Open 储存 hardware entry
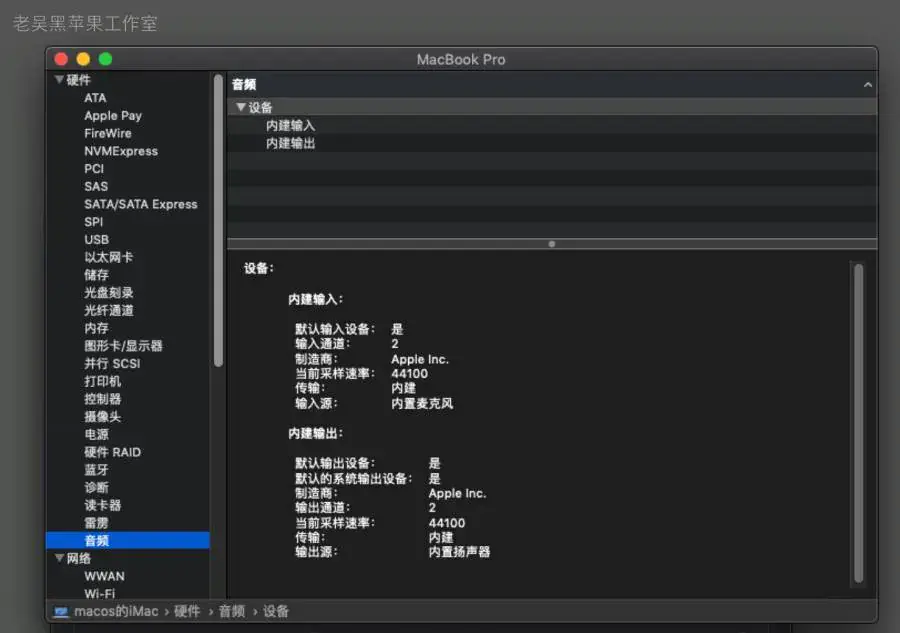The image size is (900, 633). pos(96,275)
